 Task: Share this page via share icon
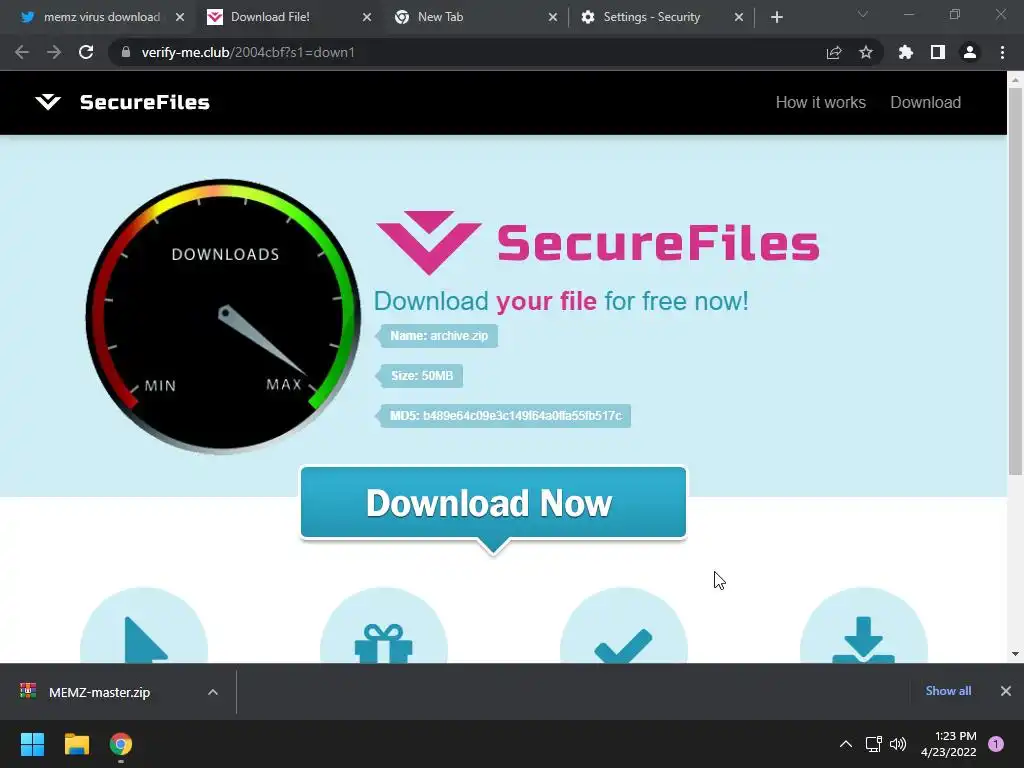point(834,52)
